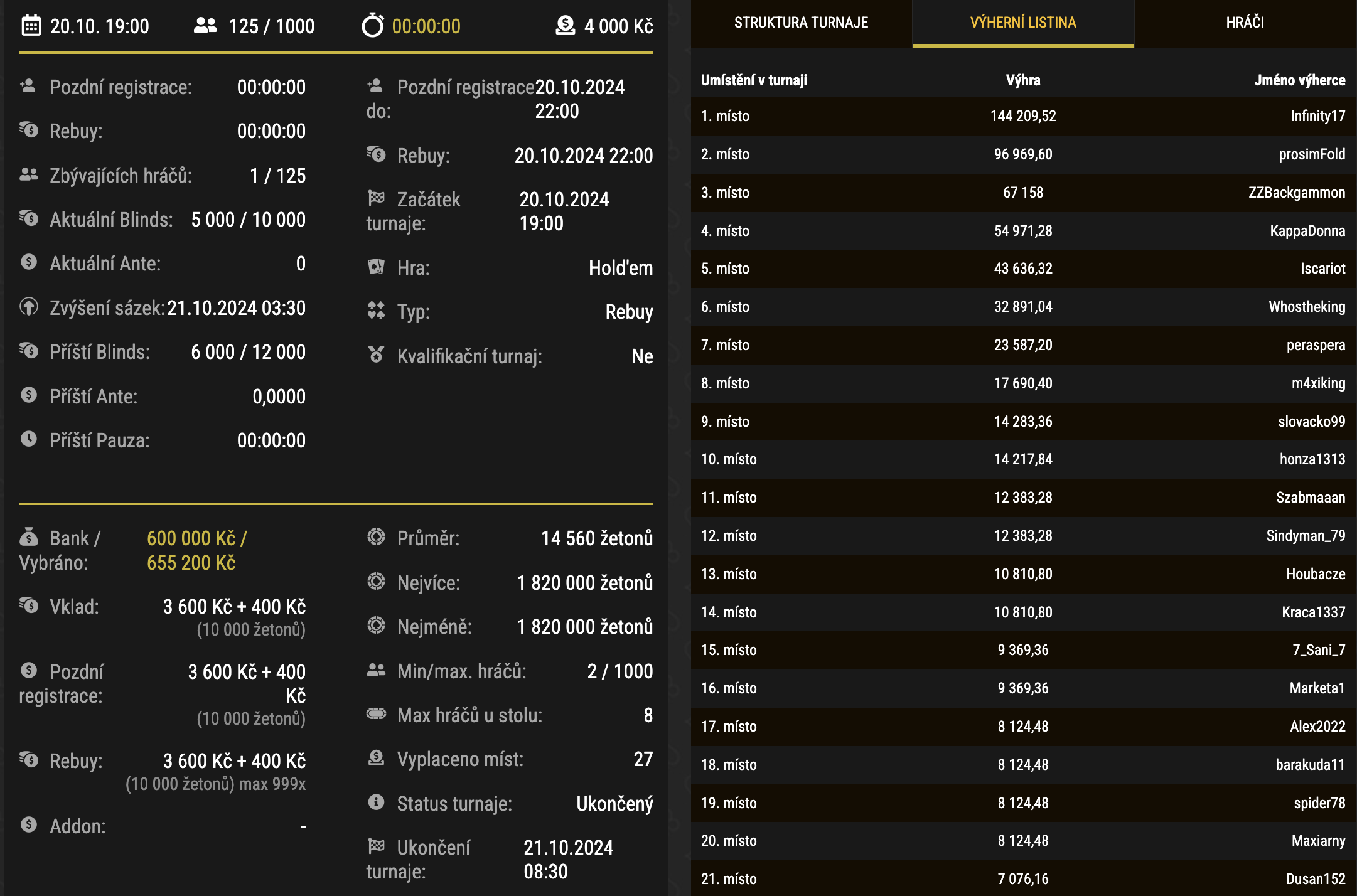Select the 8. místo row label
1357x896 pixels.
(x=725, y=383)
